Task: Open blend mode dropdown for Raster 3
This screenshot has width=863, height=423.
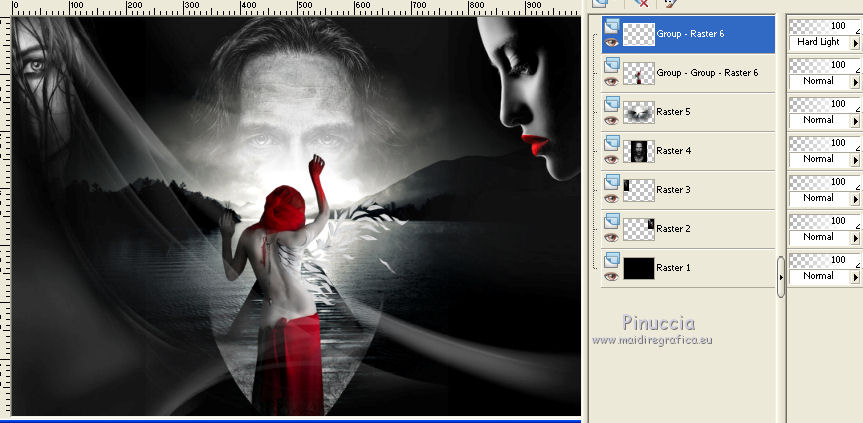Action: tap(855, 199)
